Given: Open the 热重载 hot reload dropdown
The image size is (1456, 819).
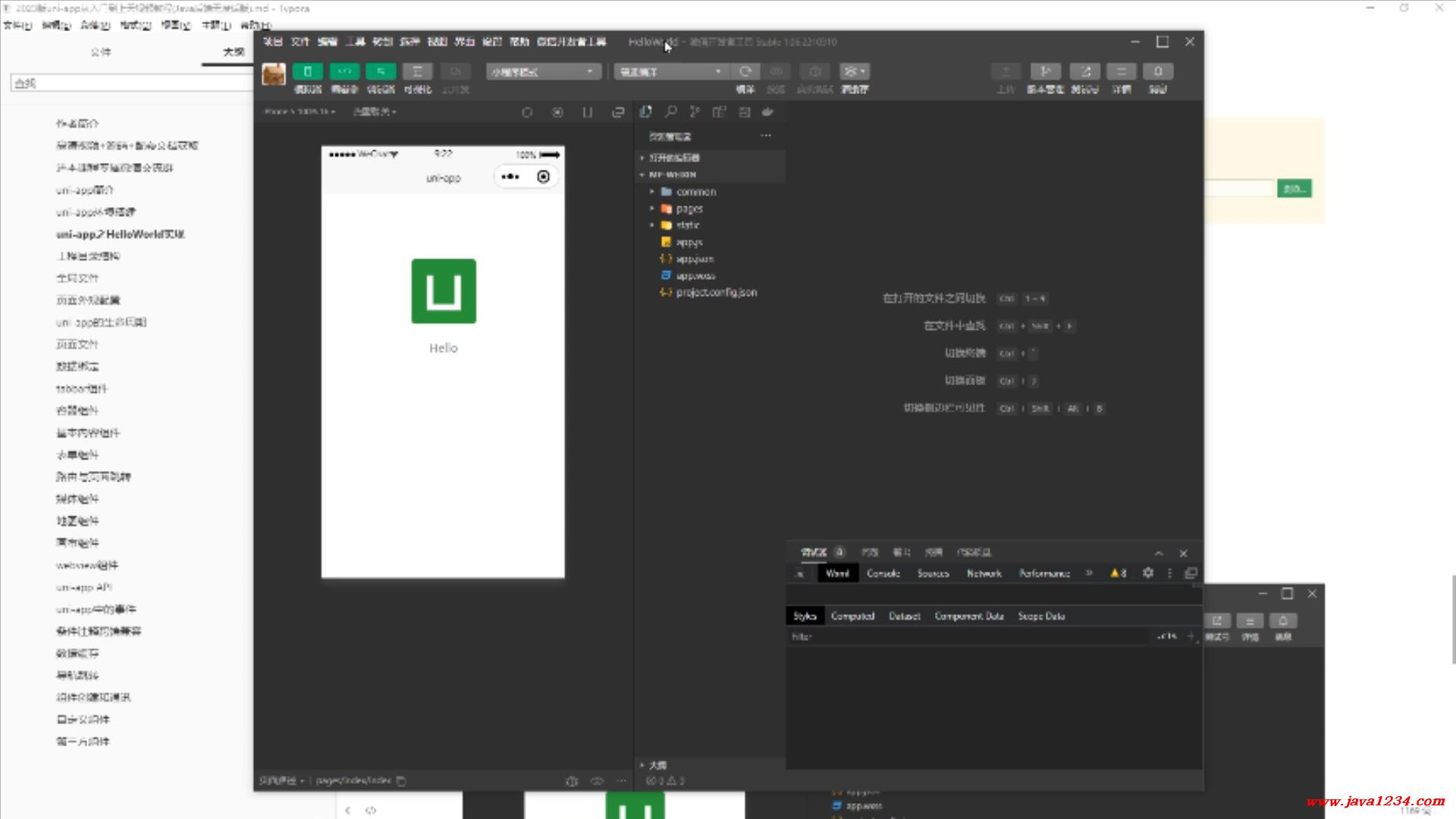Looking at the screenshot, I should coord(375,111).
